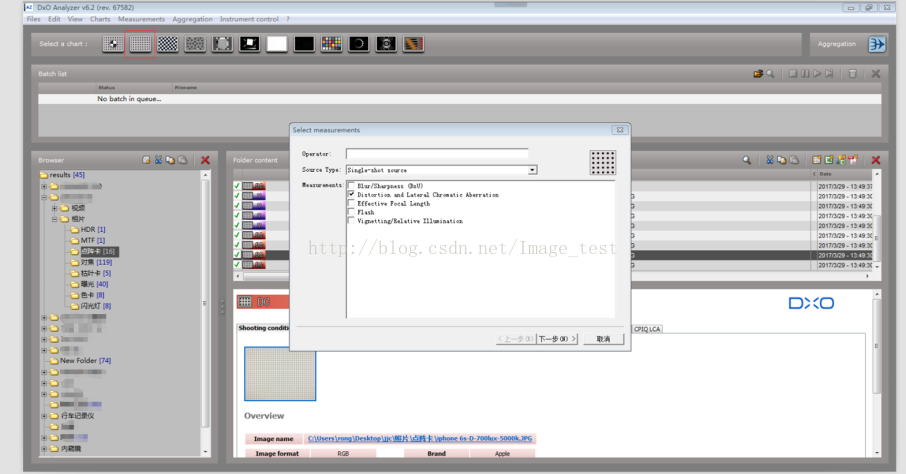906x474 pixels.
Task: Pause the batch queue
Action: (x=805, y=74)
